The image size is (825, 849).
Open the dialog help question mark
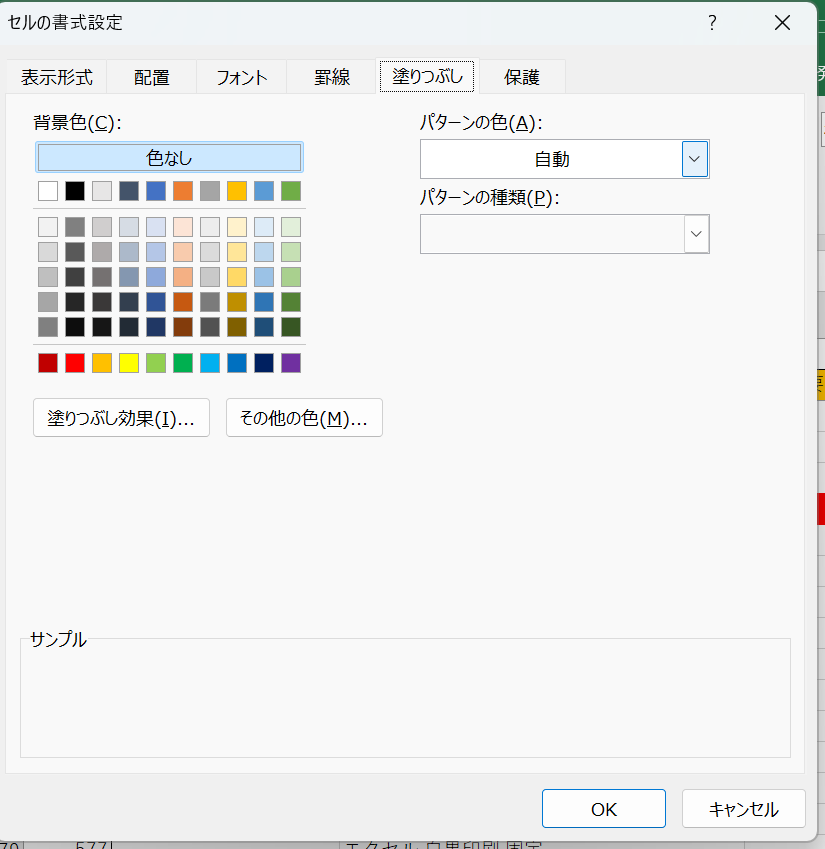[712, 22]
